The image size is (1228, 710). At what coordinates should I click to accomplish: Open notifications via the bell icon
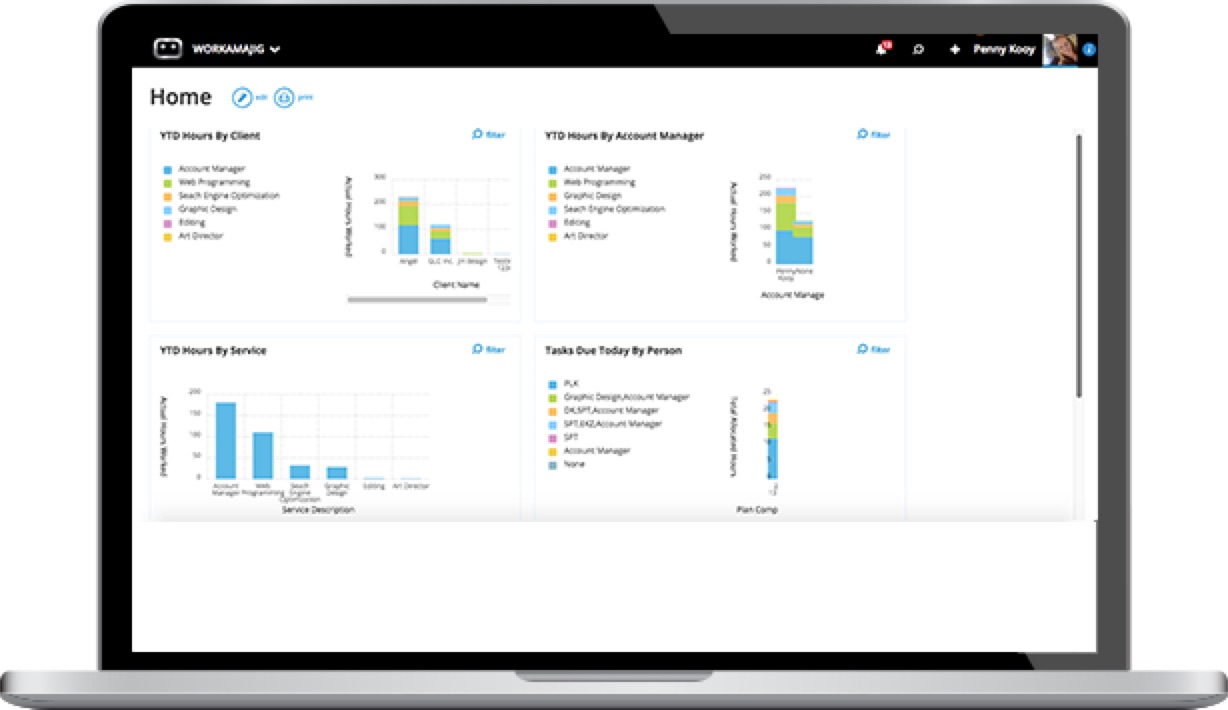point(880,47)
